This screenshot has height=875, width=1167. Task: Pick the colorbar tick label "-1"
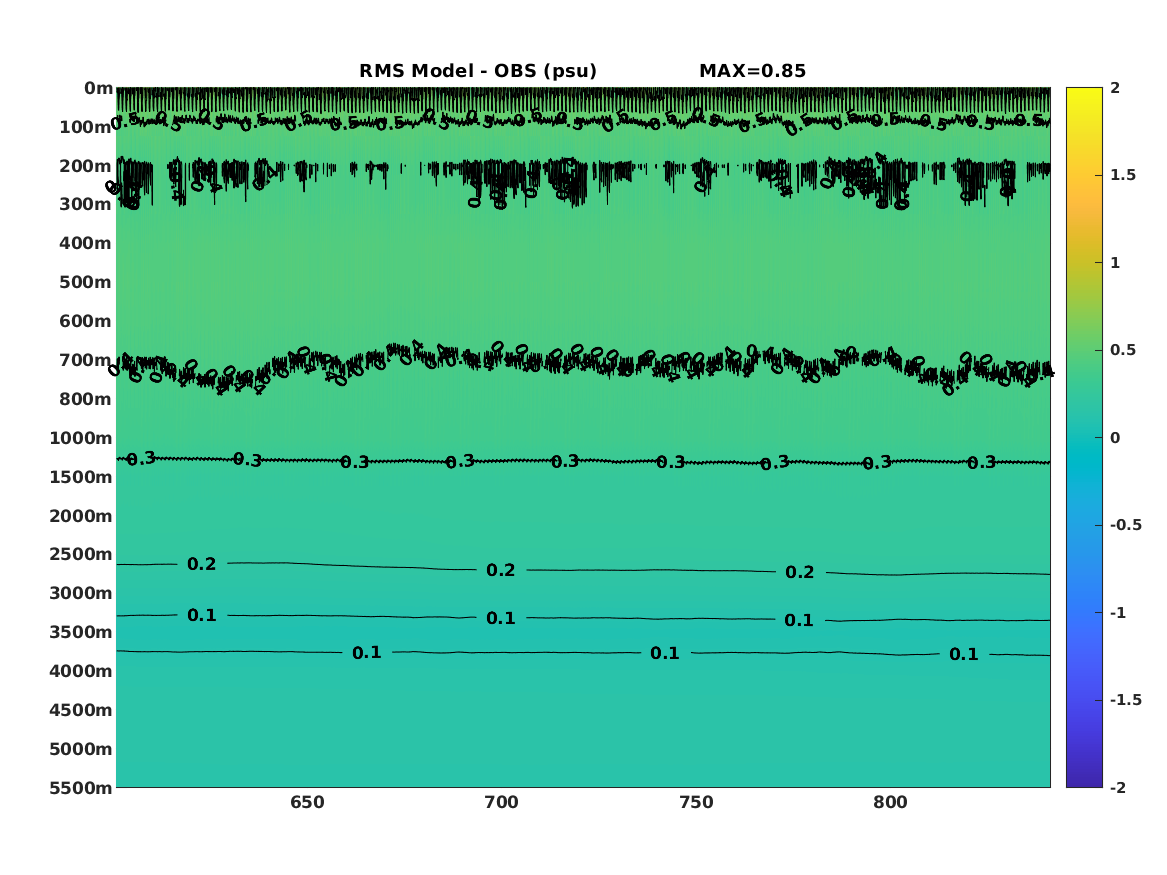coord(1118,613)
